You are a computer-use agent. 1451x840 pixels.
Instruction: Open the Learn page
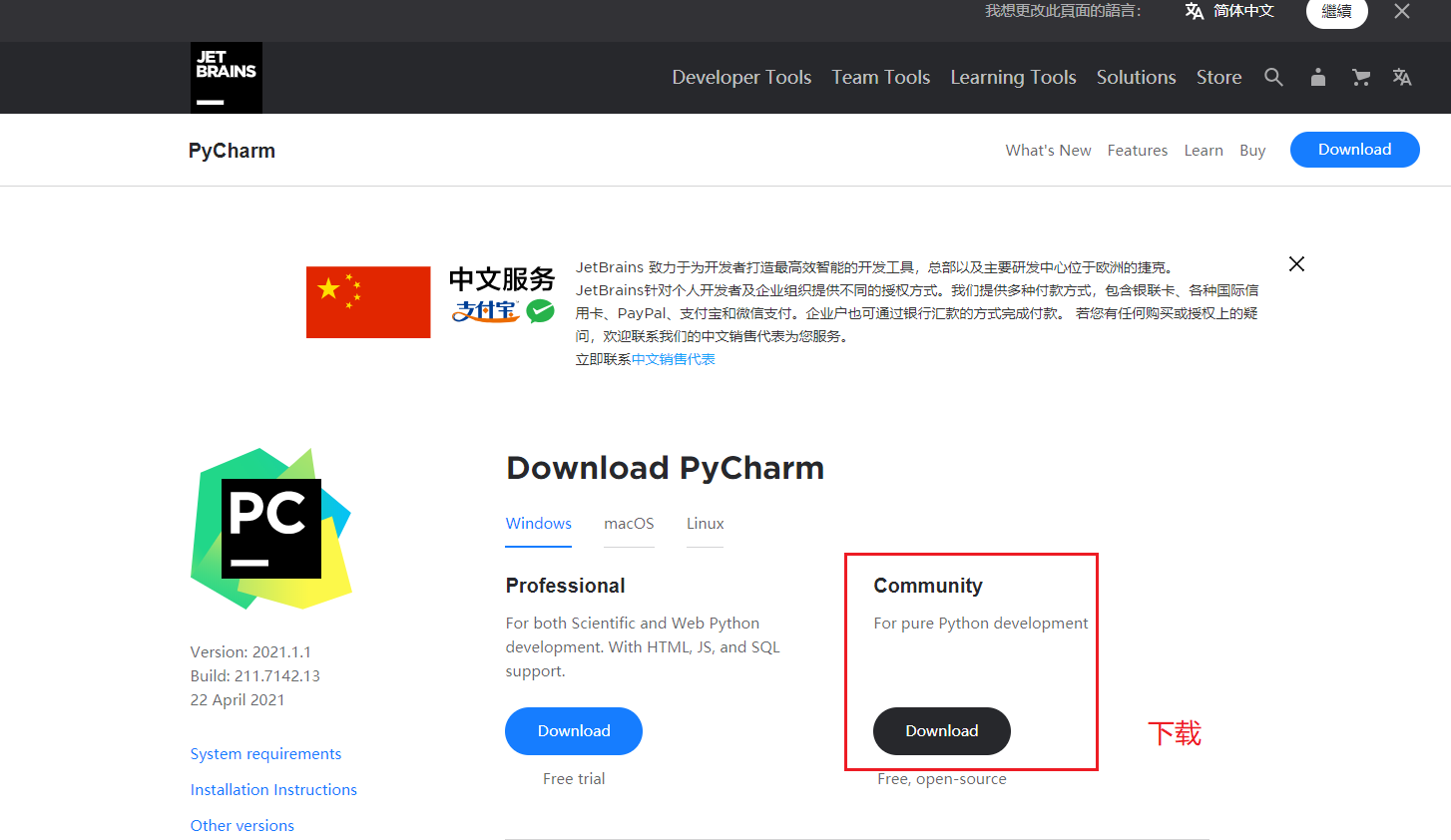coord(1204,150)
